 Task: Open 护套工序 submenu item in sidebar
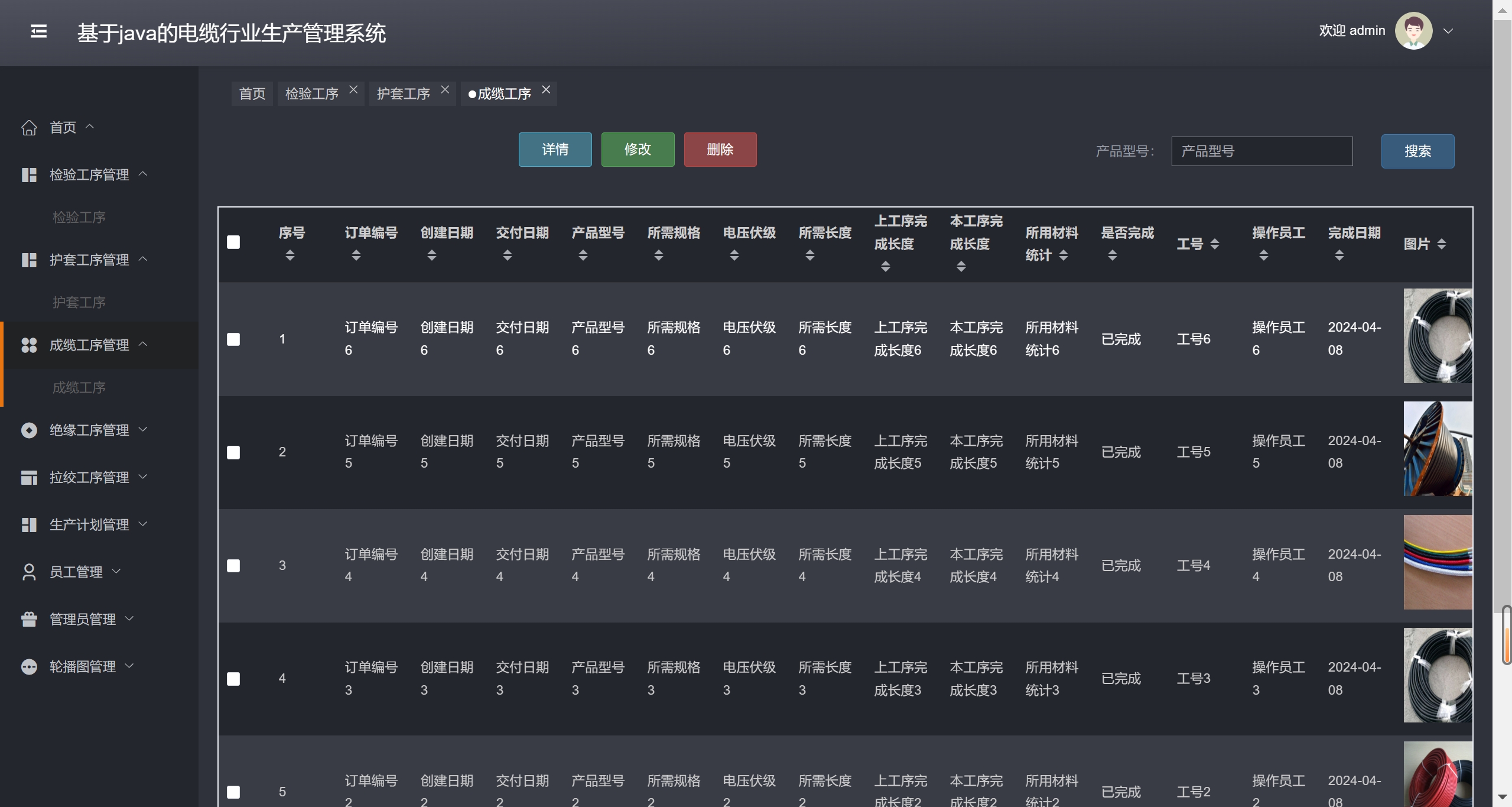(x=79, y=303)
